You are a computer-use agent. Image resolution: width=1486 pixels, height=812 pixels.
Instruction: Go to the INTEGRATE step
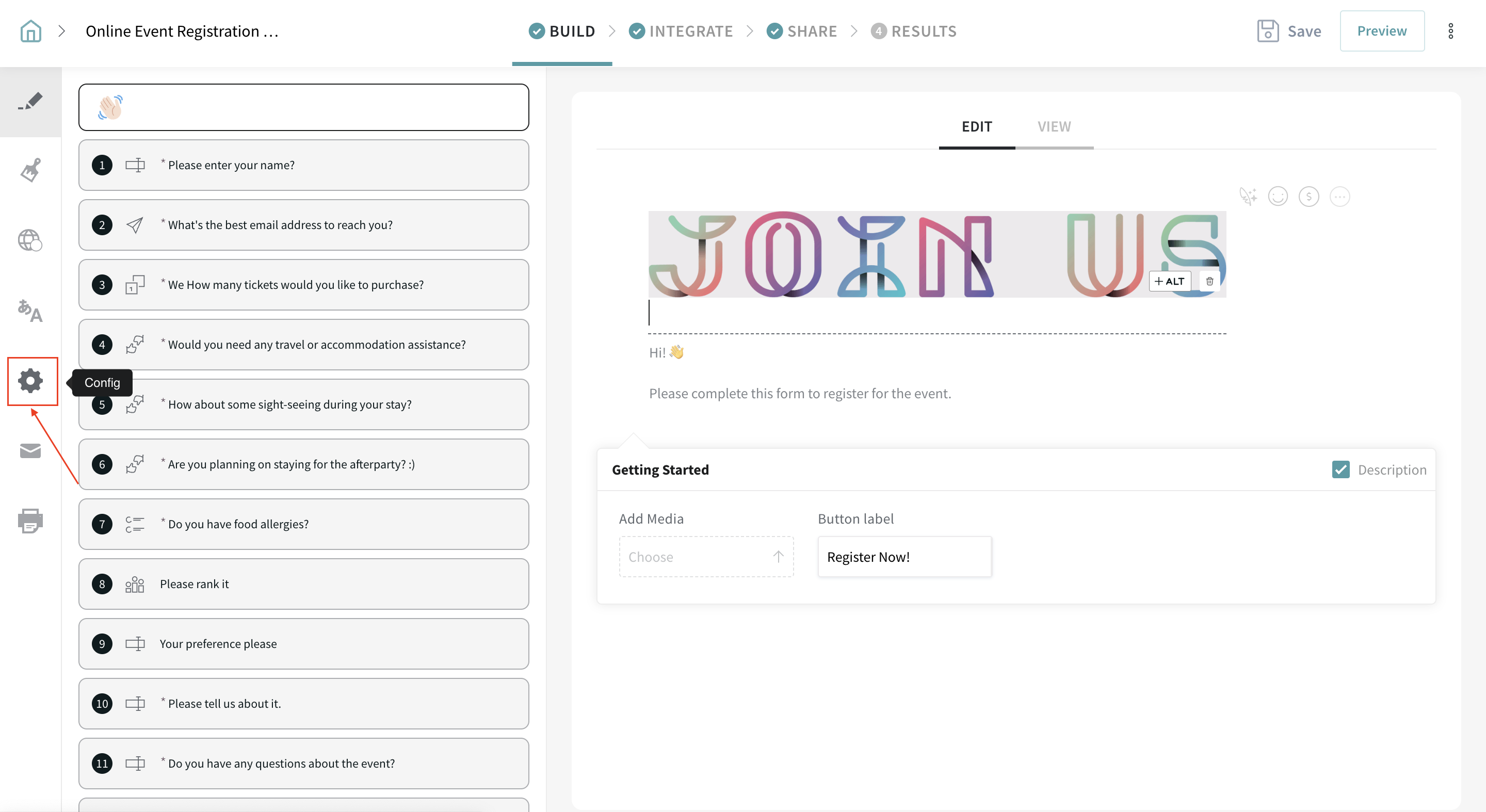point(681,31)
